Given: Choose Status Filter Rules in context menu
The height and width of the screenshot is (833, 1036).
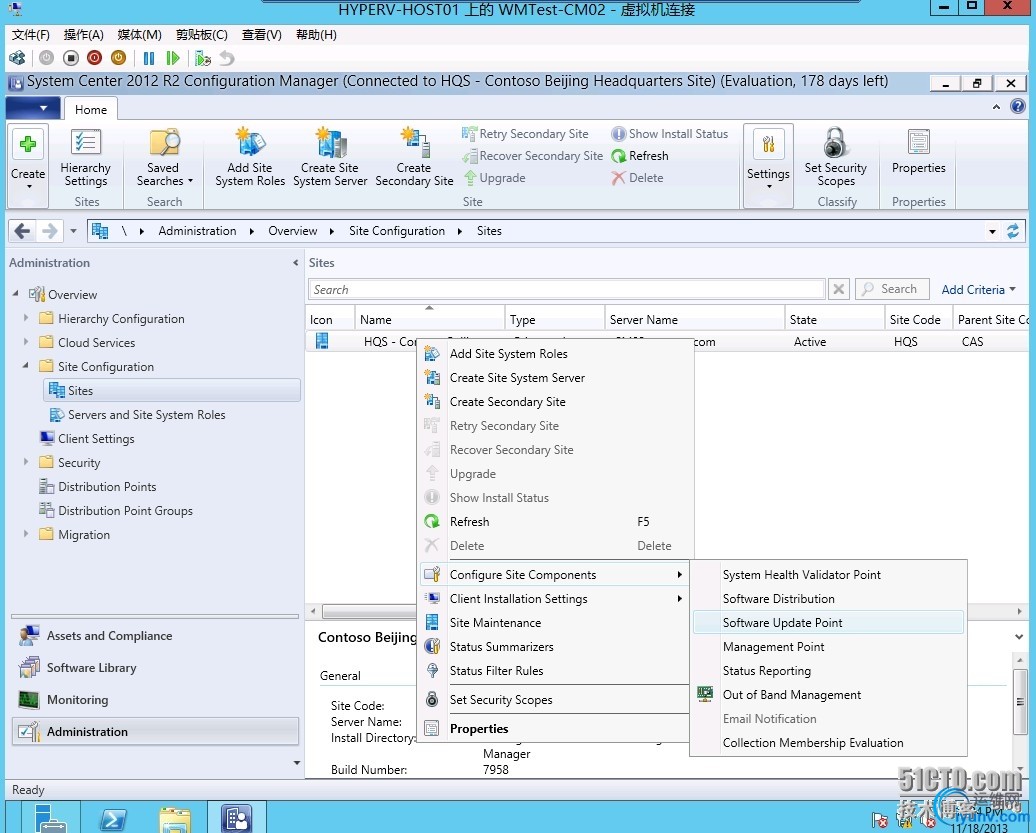Looking at the screenshot, I should click(556, 670).
